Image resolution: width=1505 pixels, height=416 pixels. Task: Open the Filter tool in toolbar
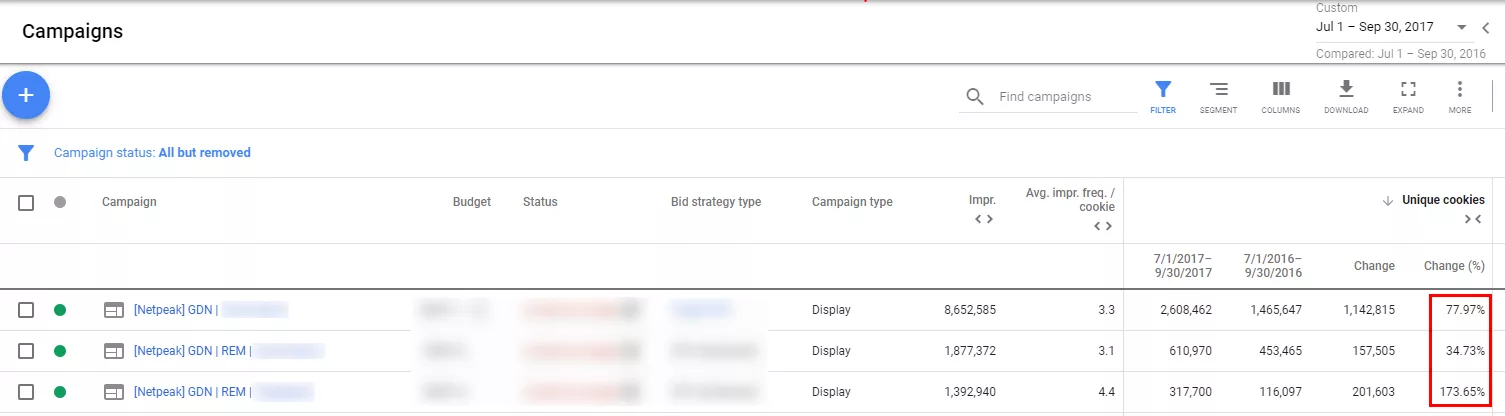pos(1163,97)
